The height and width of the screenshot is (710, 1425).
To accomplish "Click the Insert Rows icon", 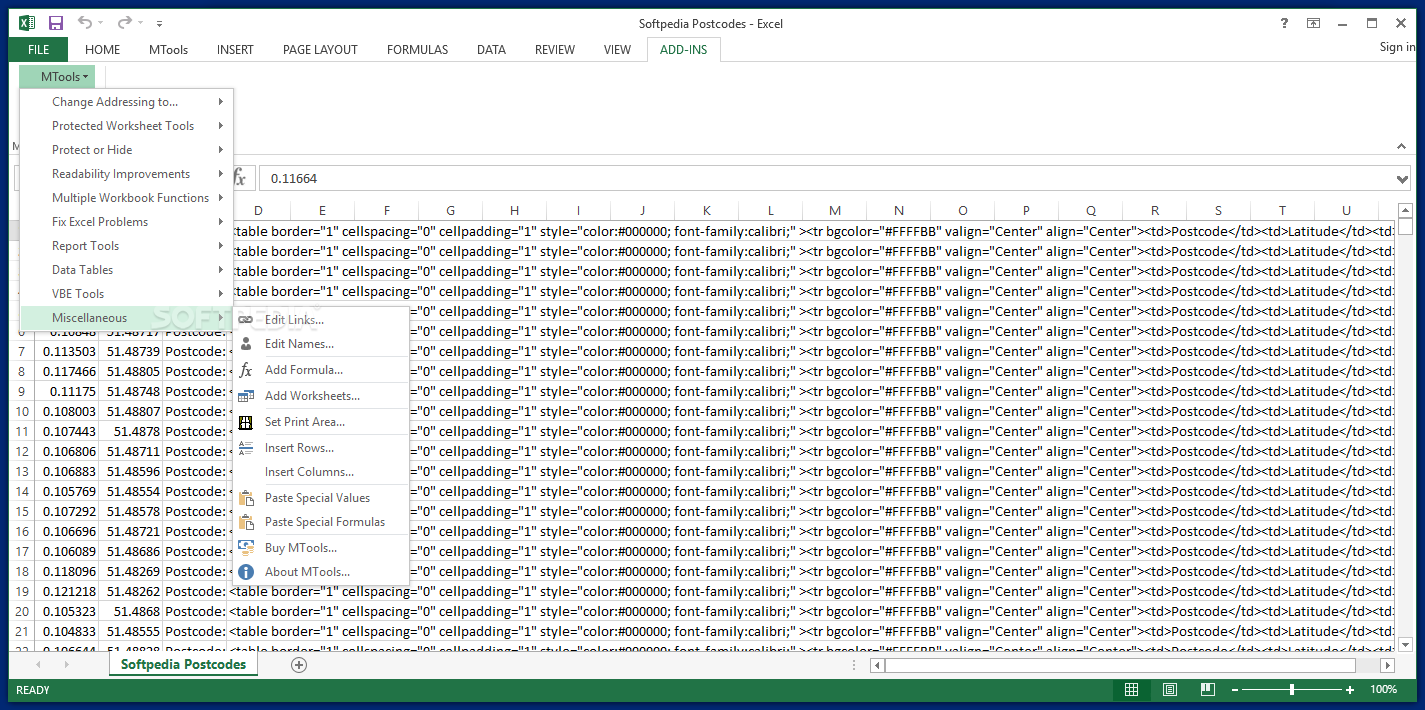I will 246,448.
